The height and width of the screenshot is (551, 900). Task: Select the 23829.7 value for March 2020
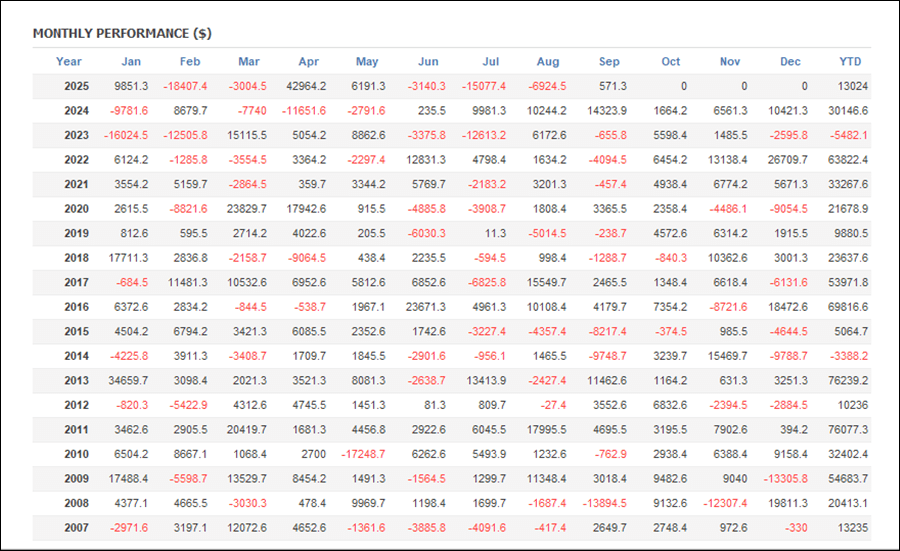coord(246,209)
